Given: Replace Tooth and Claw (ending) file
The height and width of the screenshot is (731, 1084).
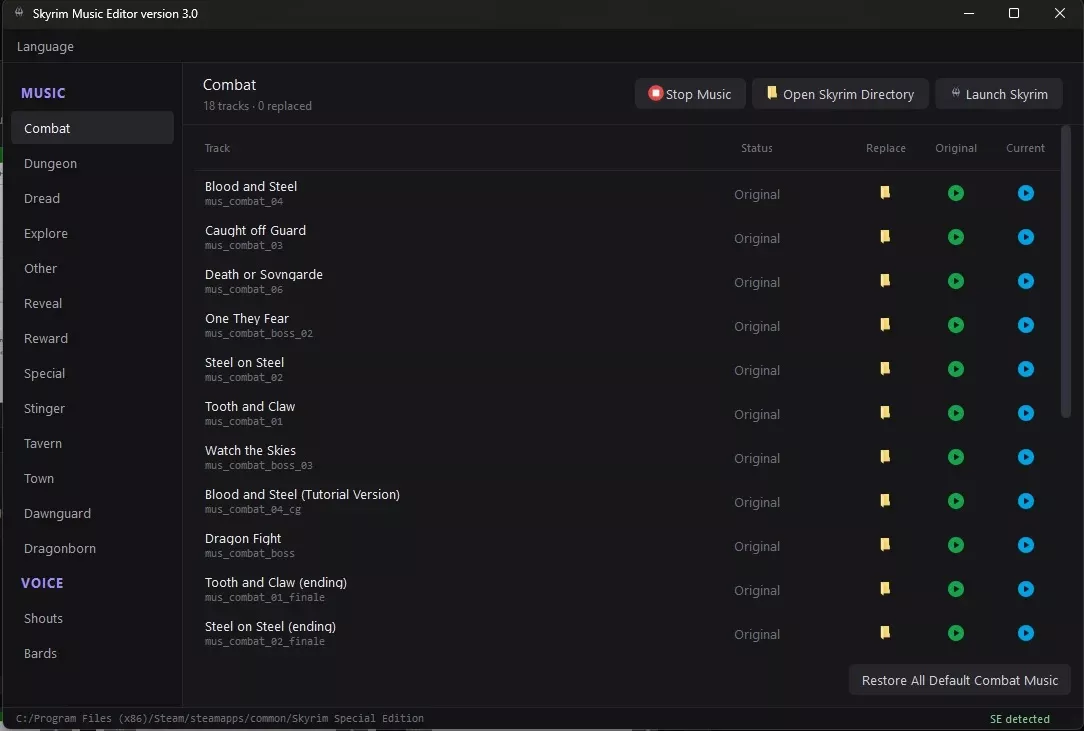Looking at the screenshot, I should coord(885,589).
